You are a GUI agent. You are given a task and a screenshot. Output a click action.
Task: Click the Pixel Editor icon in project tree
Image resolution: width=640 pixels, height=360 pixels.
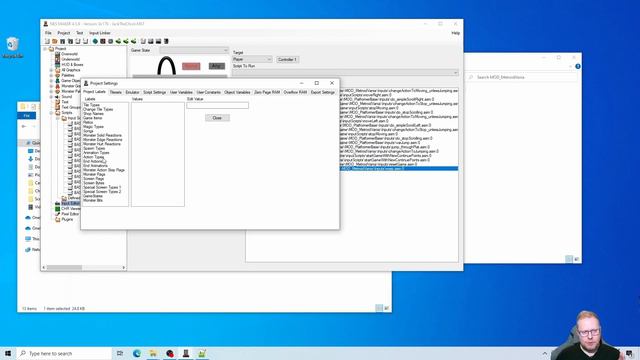[58, 214]
